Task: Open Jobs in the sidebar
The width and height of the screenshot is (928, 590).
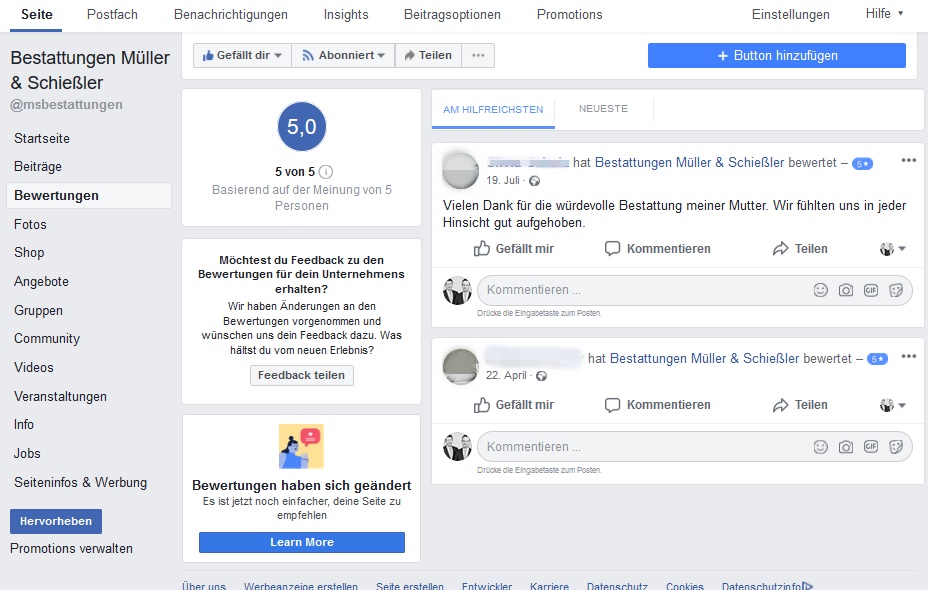Action: point(27,454)
